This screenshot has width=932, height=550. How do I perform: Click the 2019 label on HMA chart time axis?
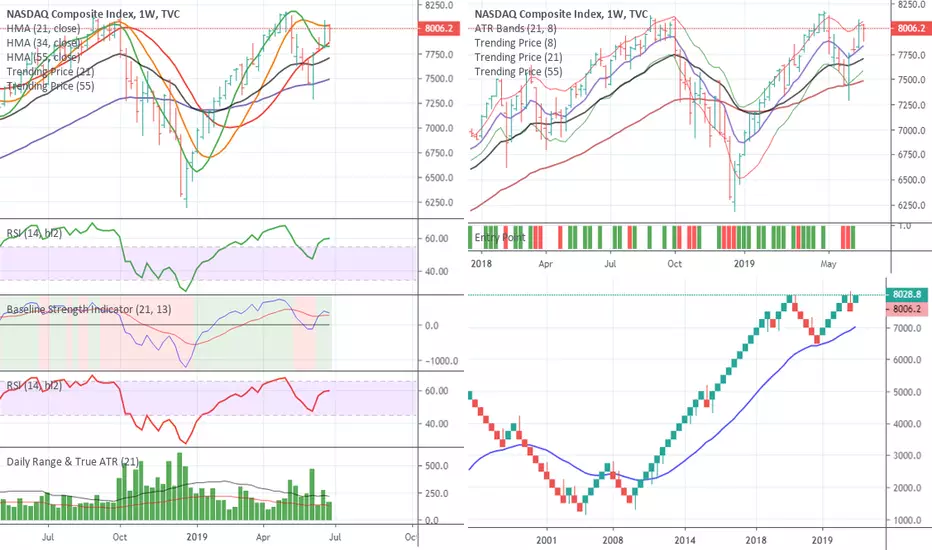tap(197, 537)
